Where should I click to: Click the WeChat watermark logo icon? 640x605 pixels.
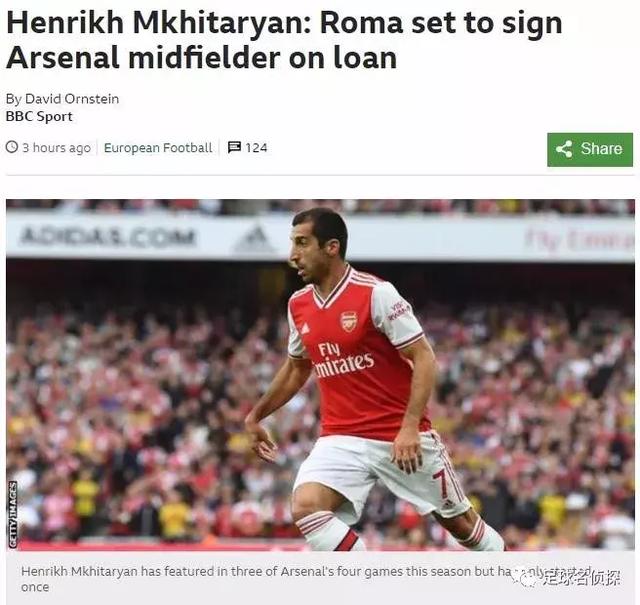[527, 578]
